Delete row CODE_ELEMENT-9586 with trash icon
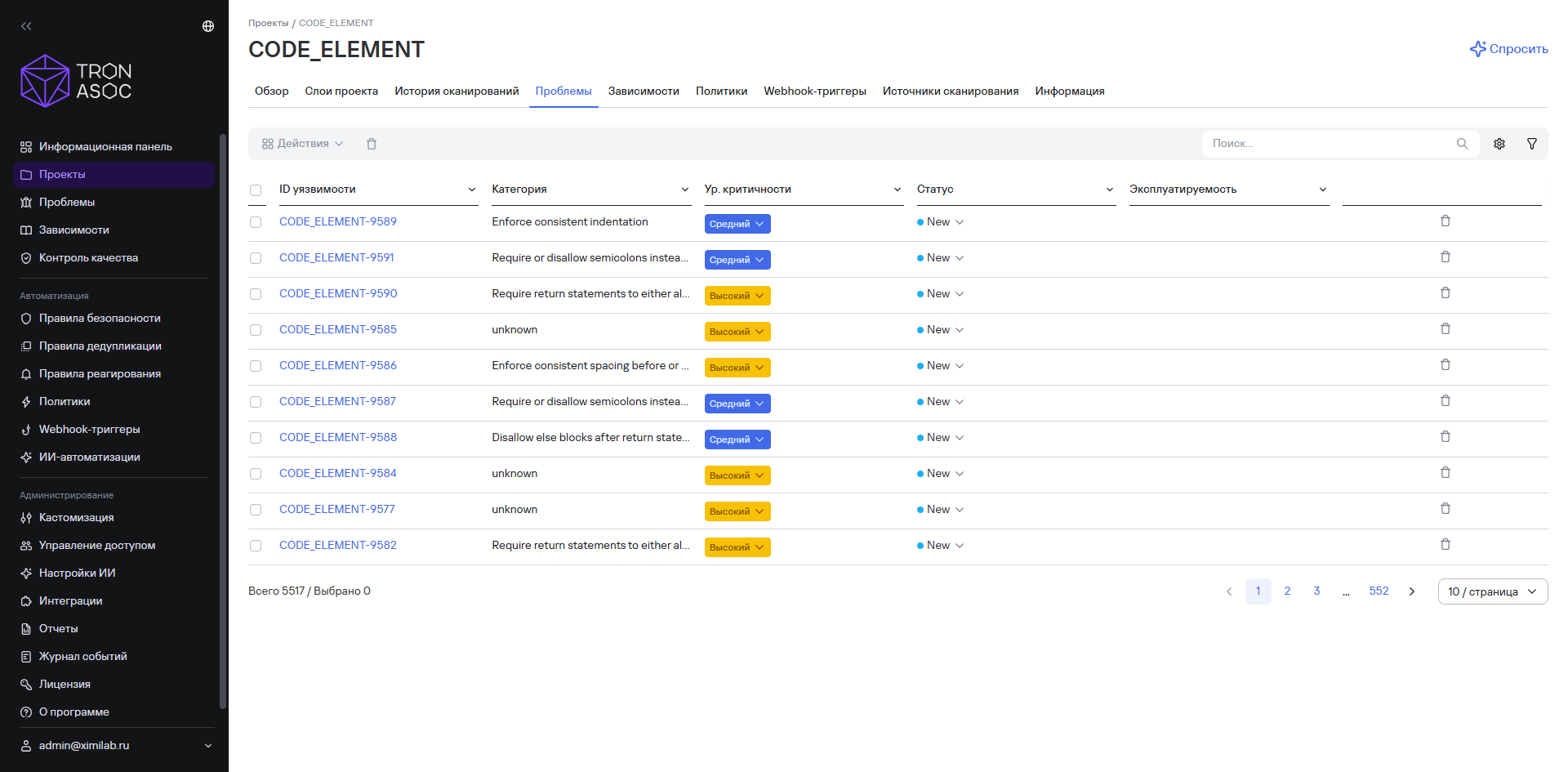The width and height of the screenshot is (1568, 772). [1445, 365]
